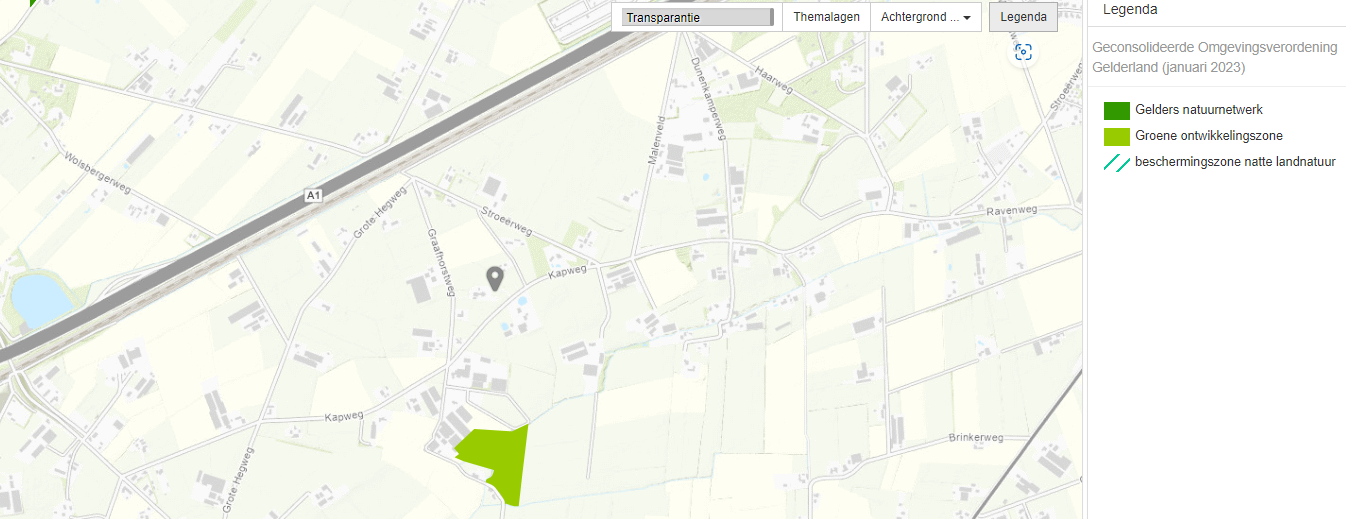This screenshot has height=519, width=1346.
Task: Click the Legenda heading in the side panel
Action: (x=1130, y=10)
